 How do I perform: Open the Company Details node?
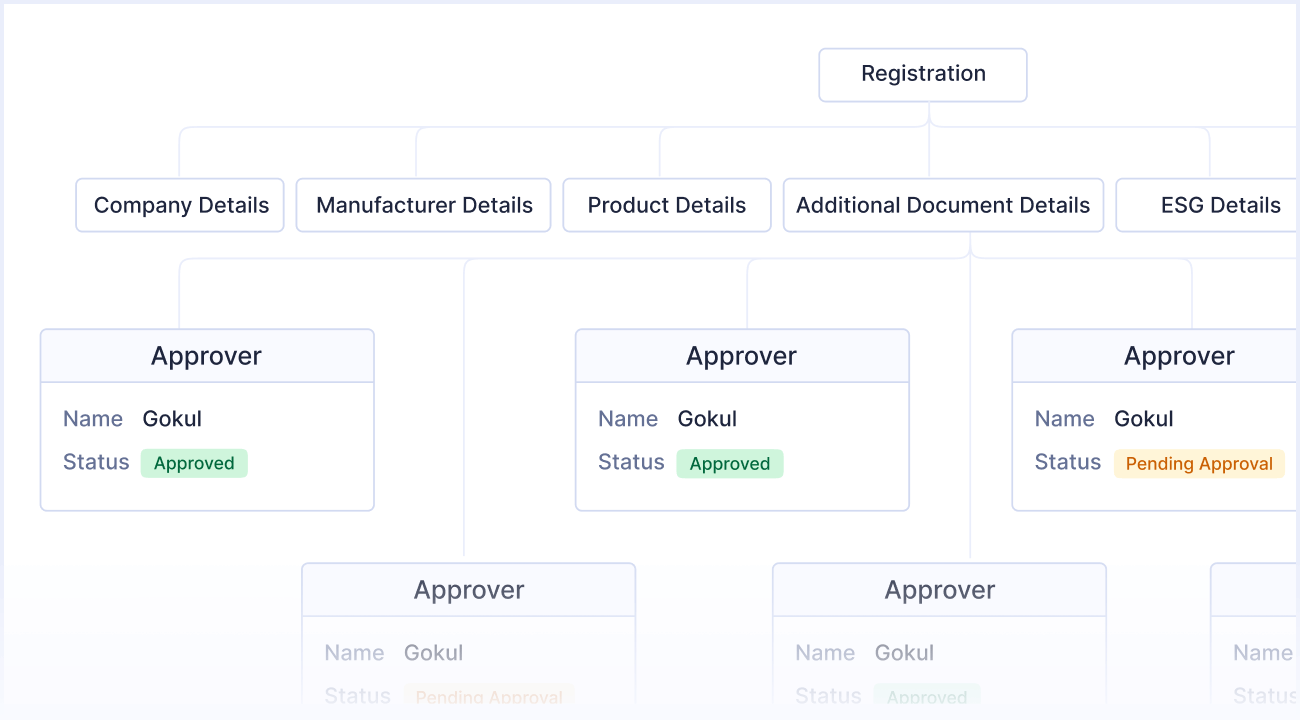pyautogui.click(x=180, y=205)
